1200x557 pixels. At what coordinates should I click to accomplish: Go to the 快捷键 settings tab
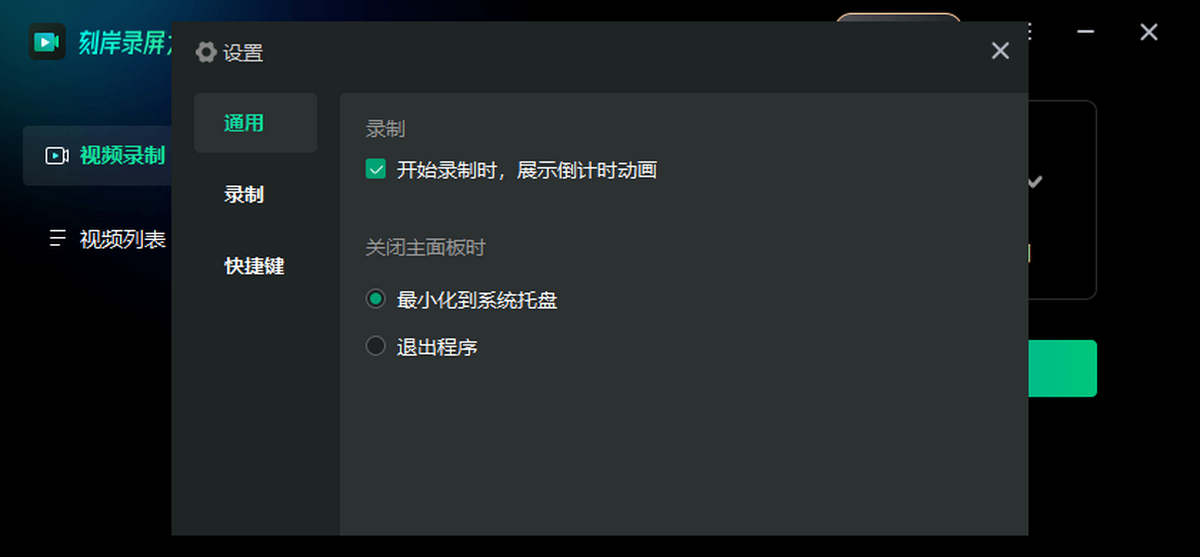[x=254, y=266]
